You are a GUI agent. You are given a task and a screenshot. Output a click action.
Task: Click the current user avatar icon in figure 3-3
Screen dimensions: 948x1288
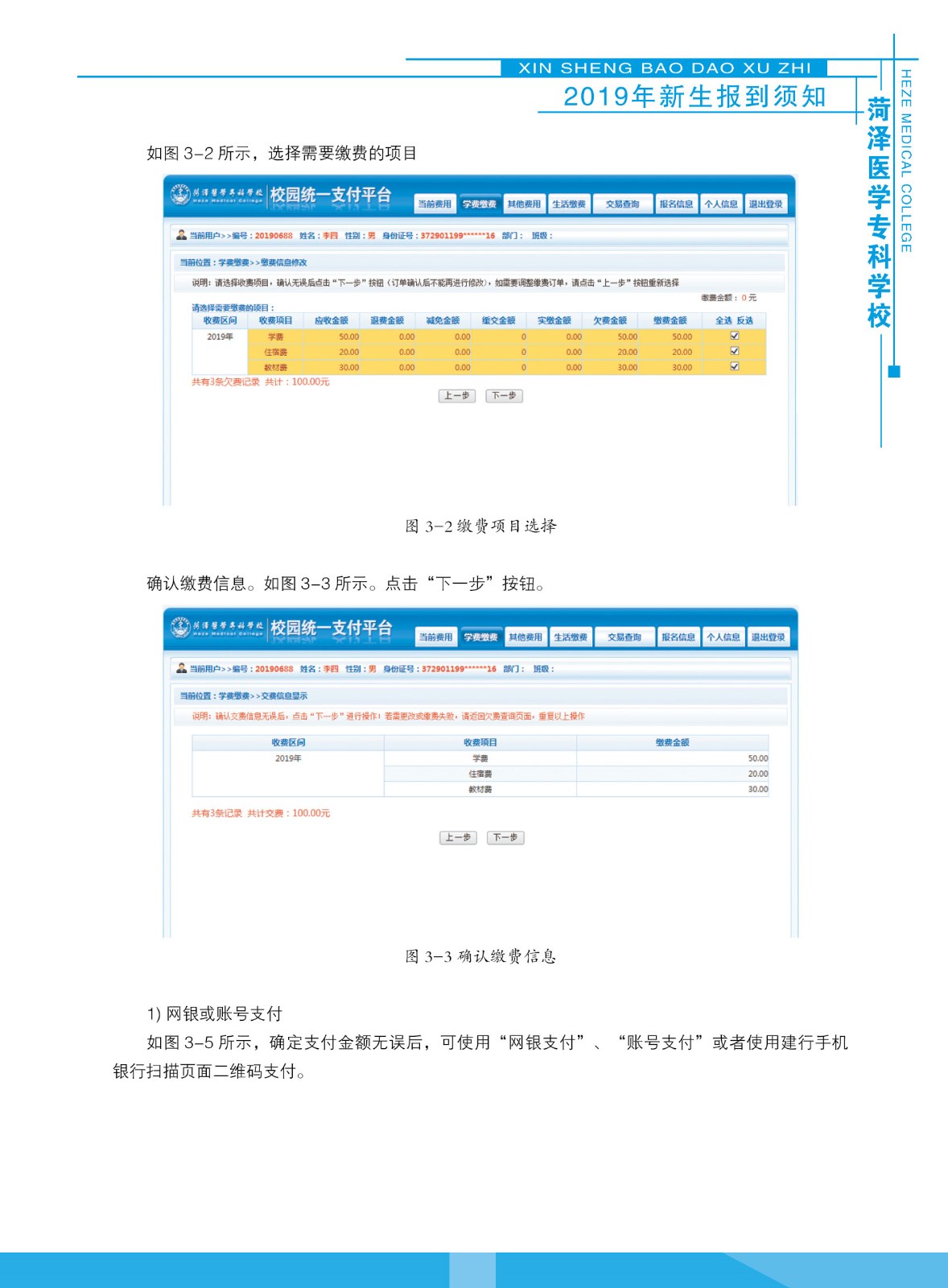(x=181, y=668)
